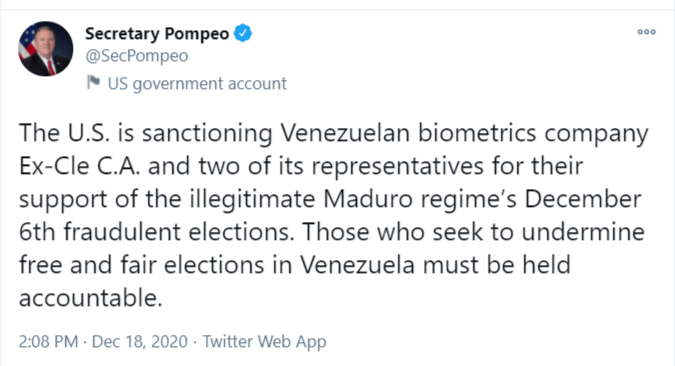Visit the @SecPompeo handle link
The width and height of the screenshot is (675, 366).
click(x=137, y=56)
